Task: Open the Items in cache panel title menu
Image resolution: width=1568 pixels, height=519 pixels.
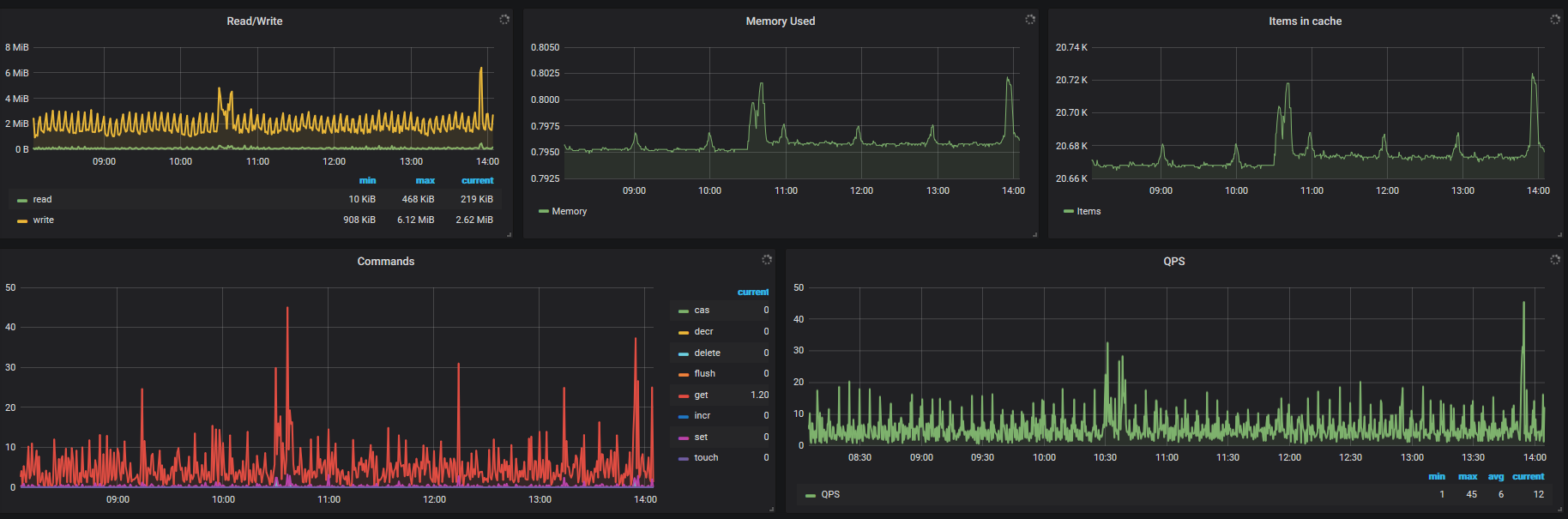Action: click(1306, 21)
